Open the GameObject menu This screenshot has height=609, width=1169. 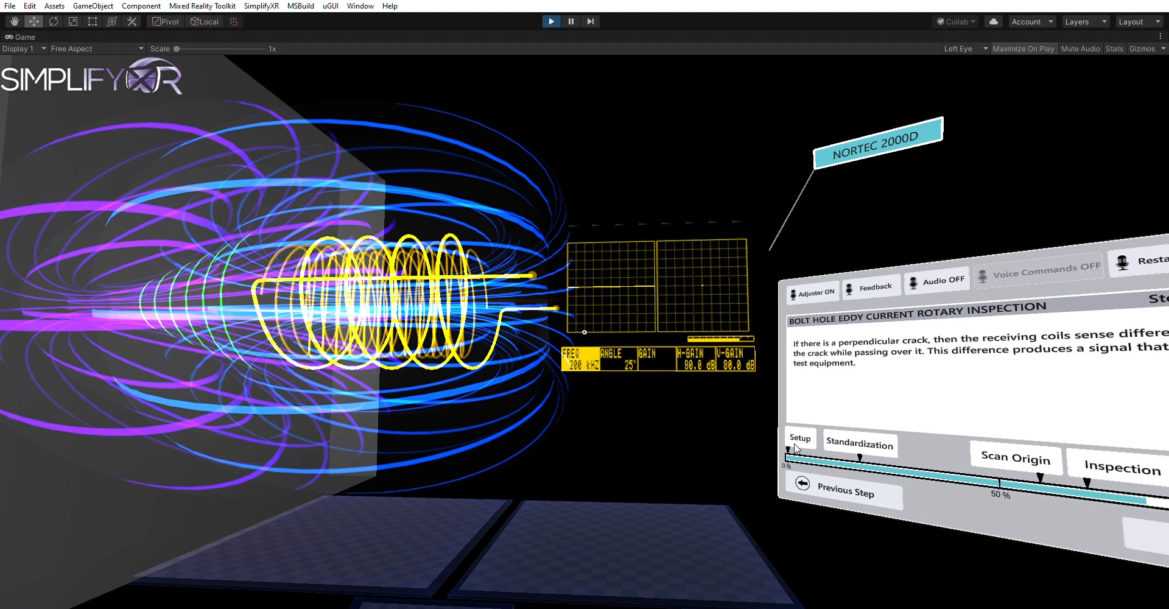[x=93, y=6]
